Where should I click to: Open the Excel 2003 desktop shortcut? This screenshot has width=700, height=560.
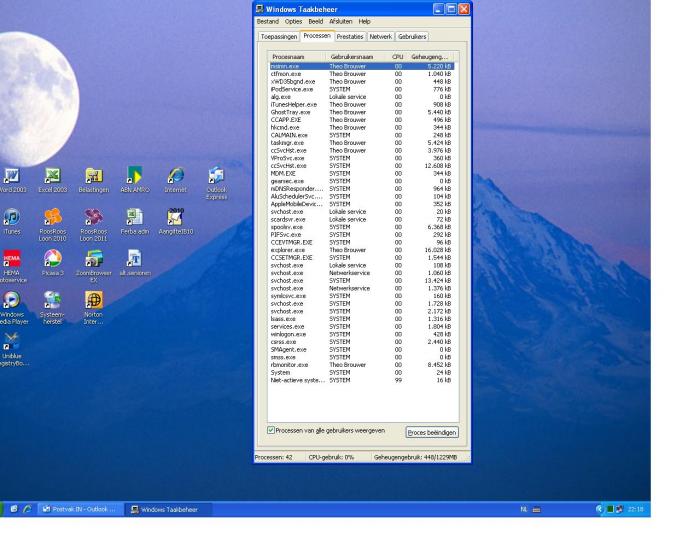pos(52,178)
